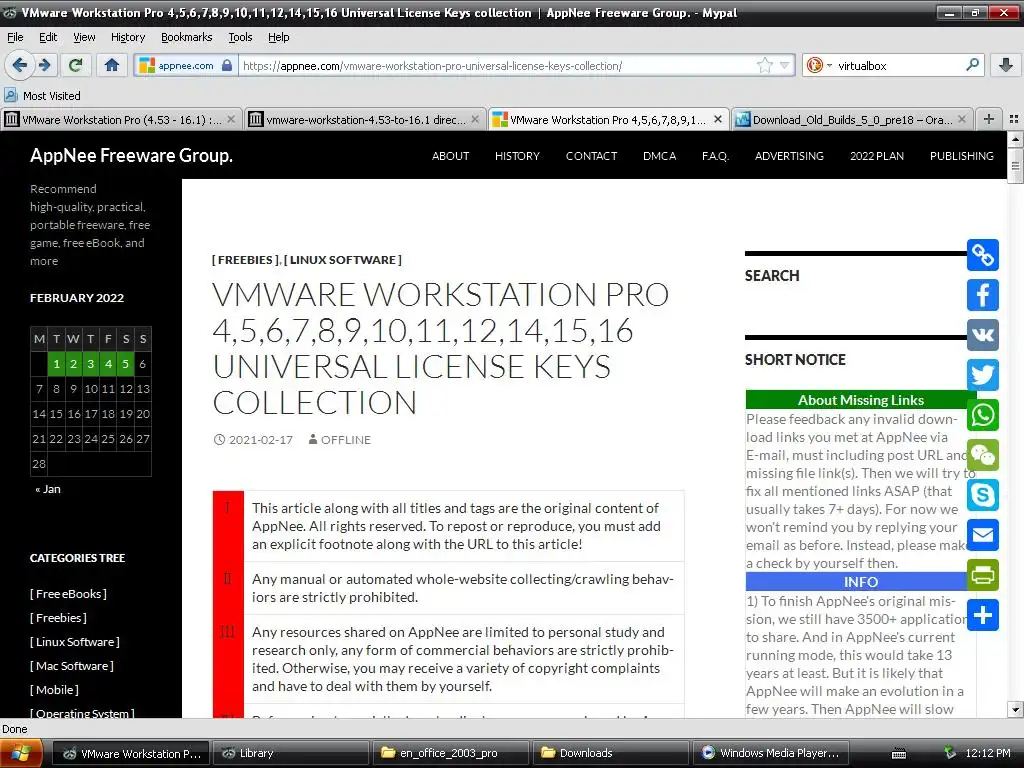Open the File menu
This screenshot has height=768, width=1024.
[x=15, y=37]
